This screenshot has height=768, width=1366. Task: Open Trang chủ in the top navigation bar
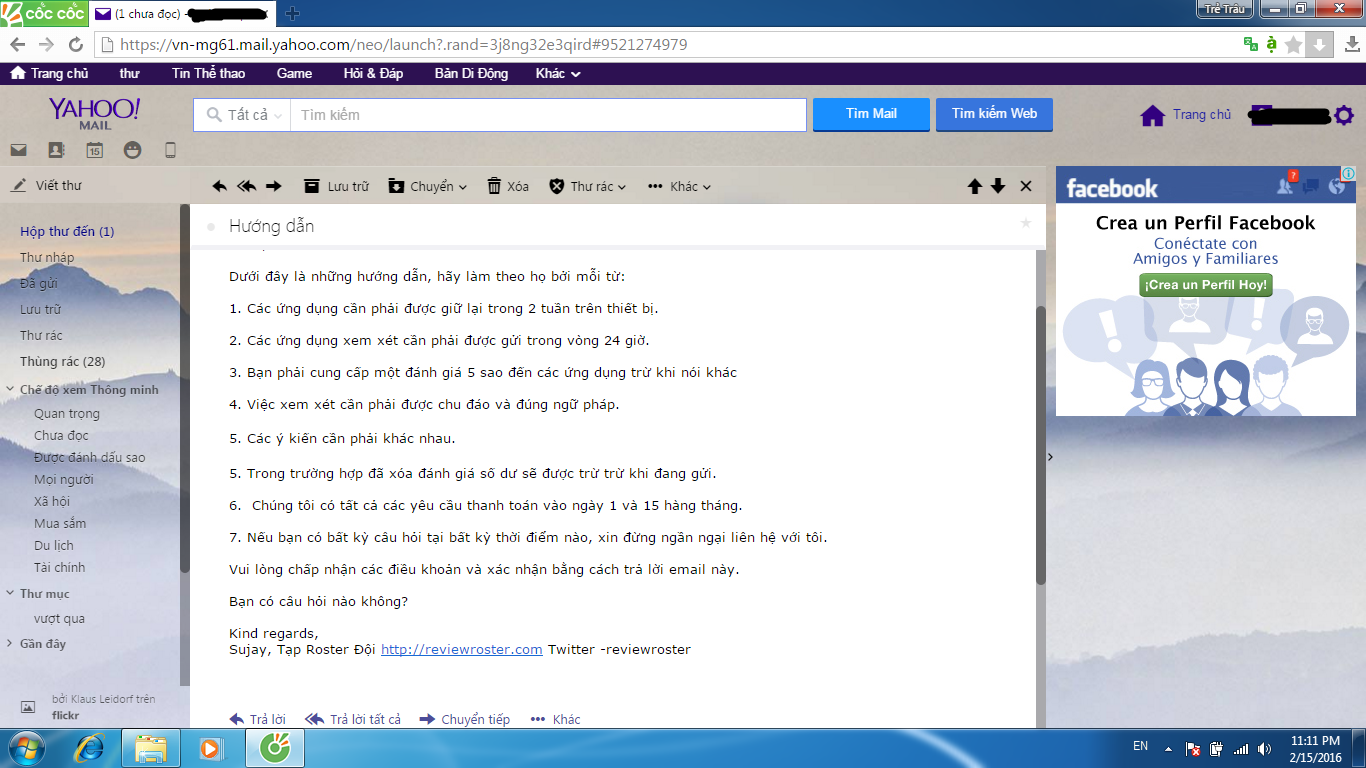(49, 73)
